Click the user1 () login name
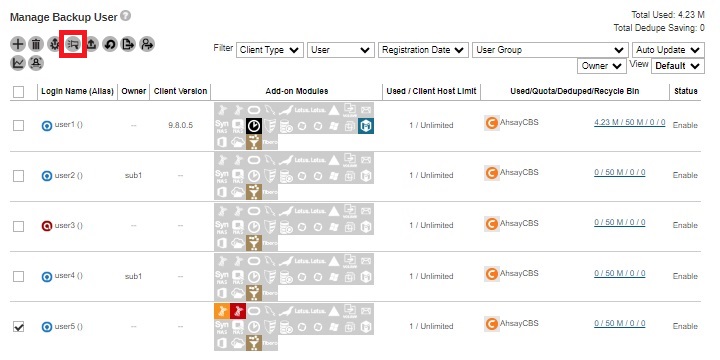This screenshot has width=720, height=360. click(68, 125)
